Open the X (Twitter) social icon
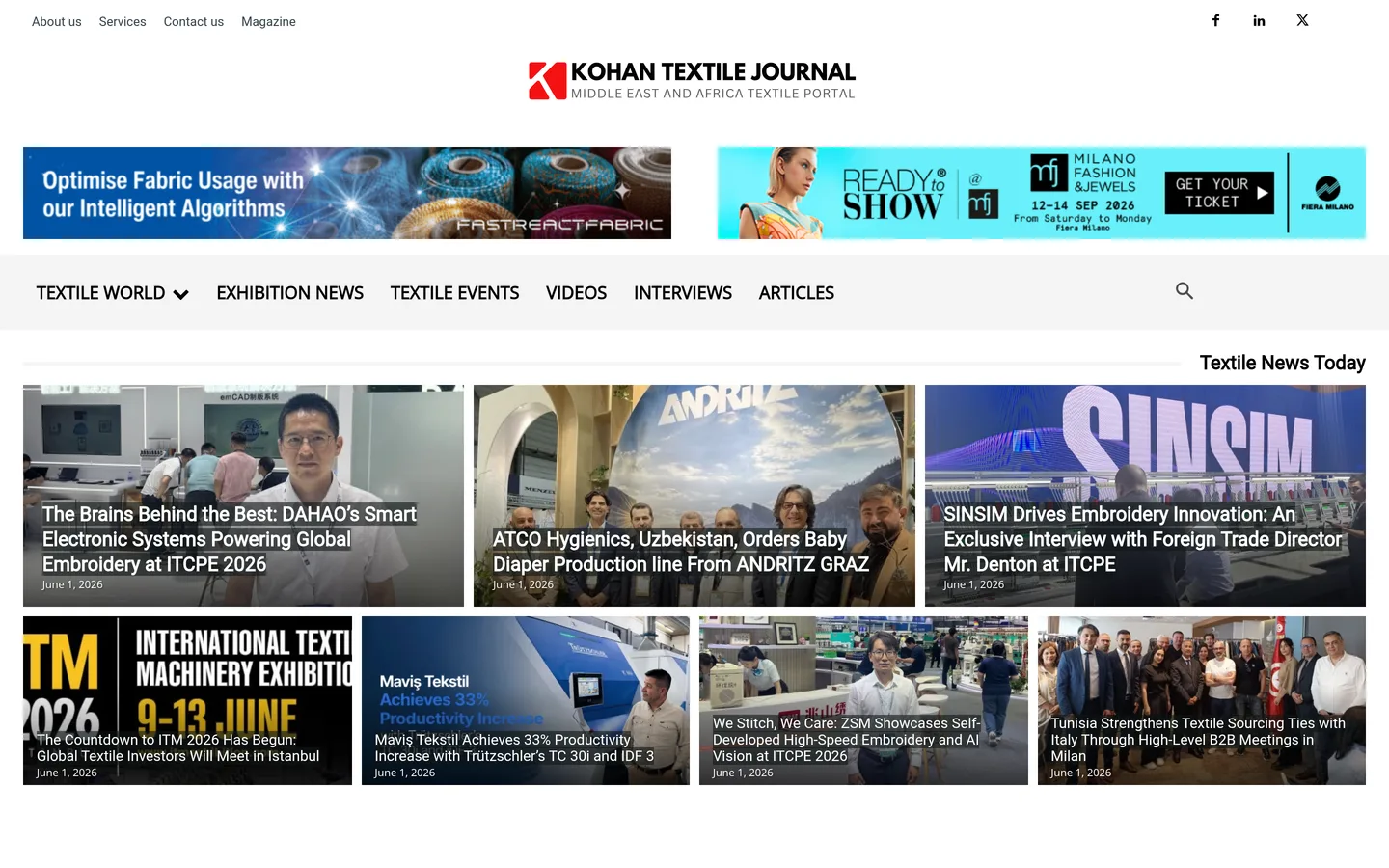Screen dimensions: 1389x868 coord(1302,20)
